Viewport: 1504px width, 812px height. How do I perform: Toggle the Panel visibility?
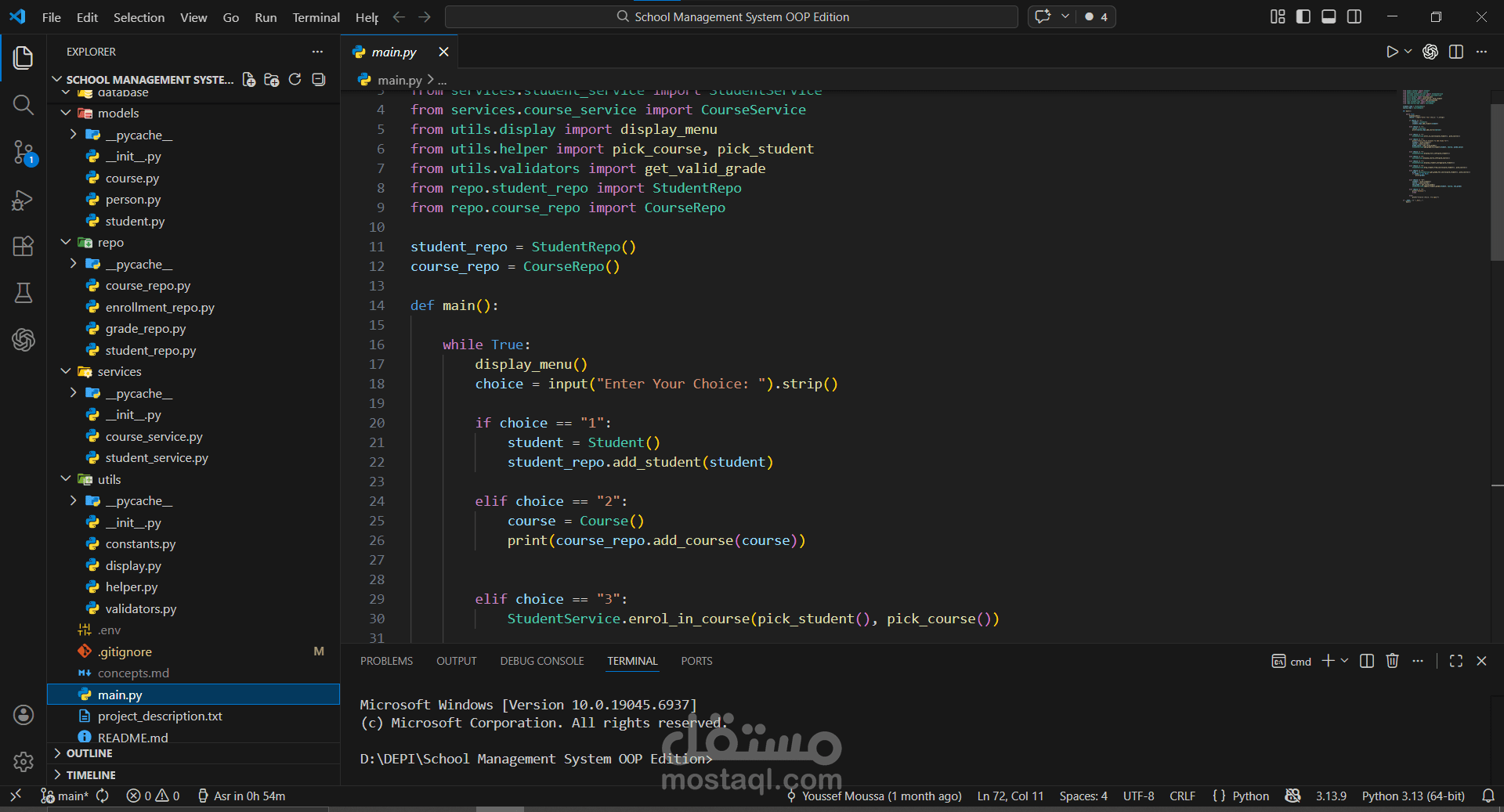(1328, 16)
